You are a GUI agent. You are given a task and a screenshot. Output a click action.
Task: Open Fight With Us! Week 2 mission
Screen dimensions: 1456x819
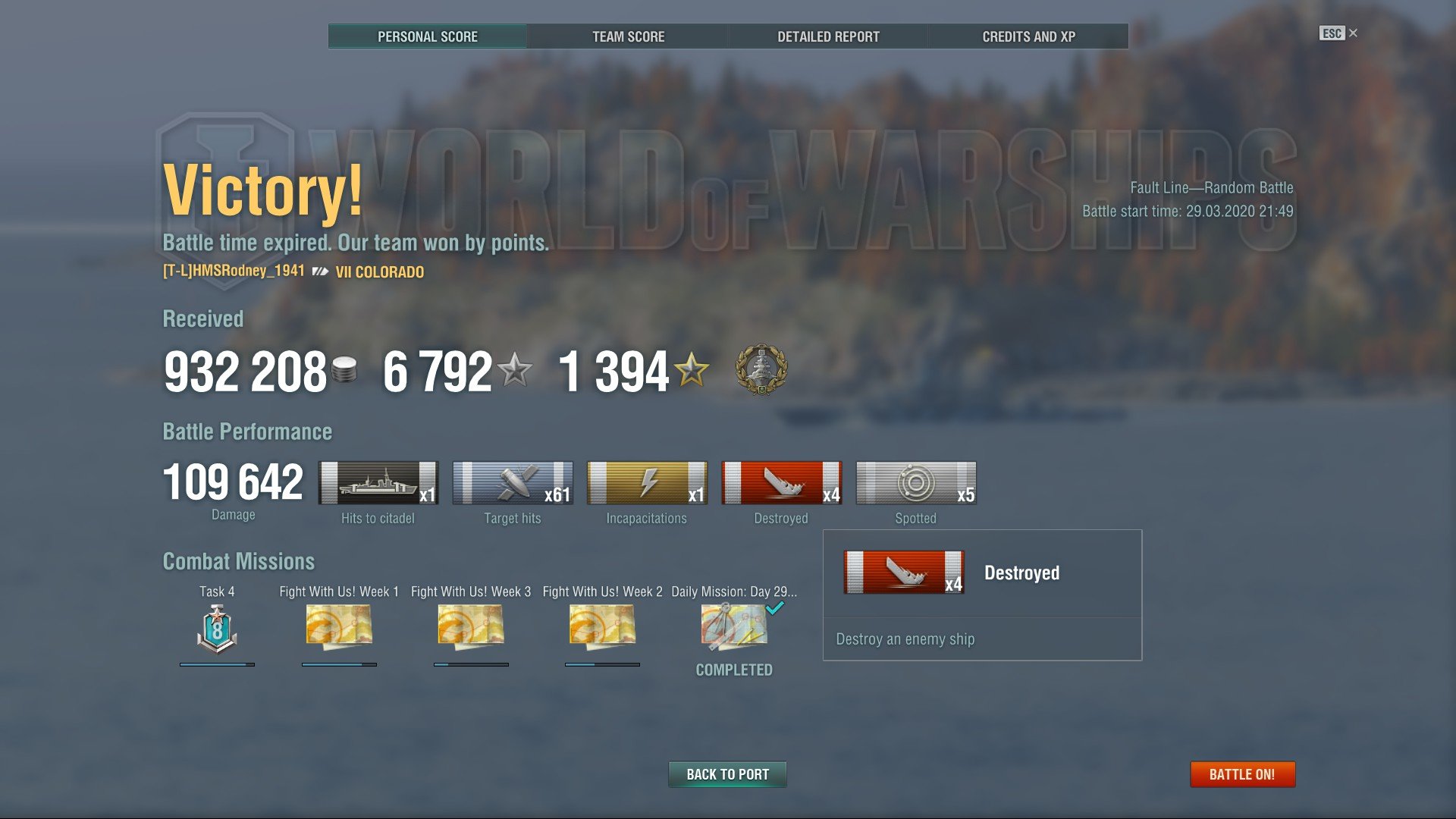pyautogui.click(x=602, y=627)
